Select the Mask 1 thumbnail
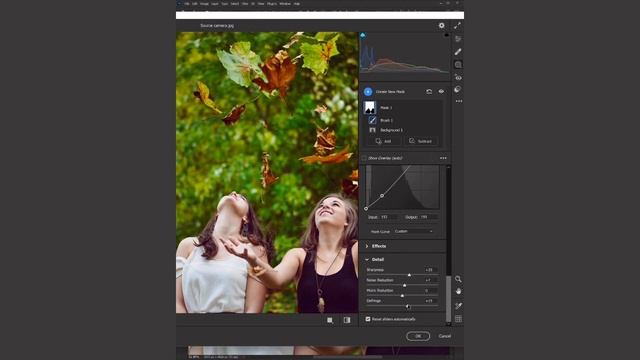640x360 pixels. pyautogui.click(x=370, y=107)
